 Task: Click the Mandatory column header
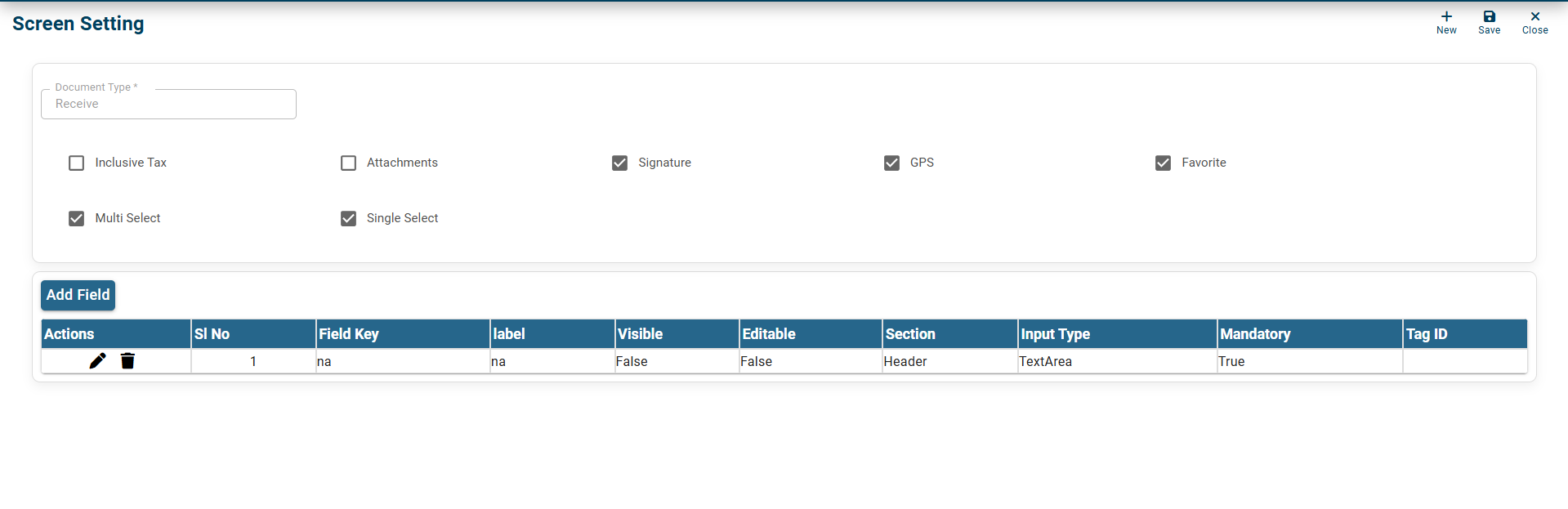point(1255,334)
